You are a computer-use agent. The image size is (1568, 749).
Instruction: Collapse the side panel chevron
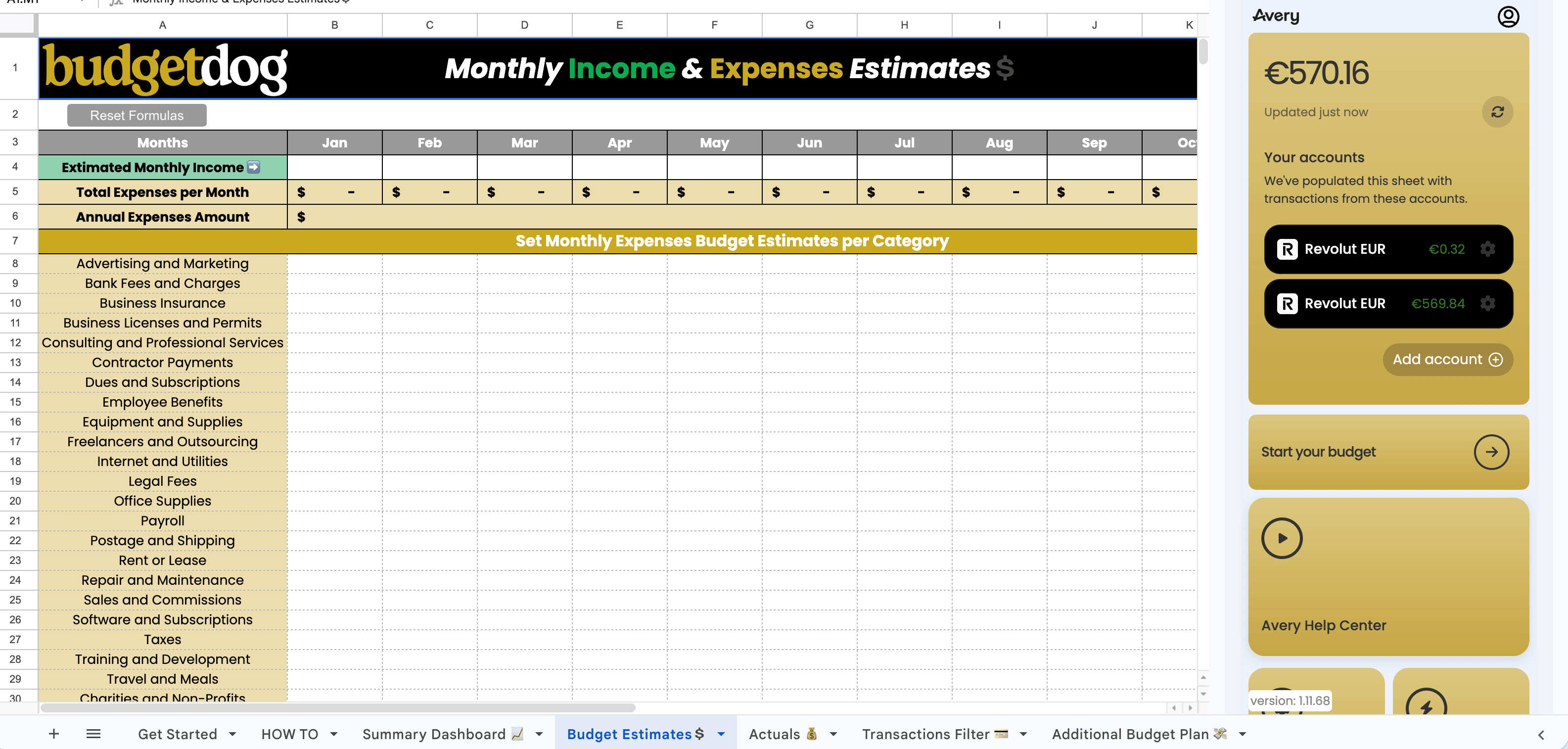1541,735
